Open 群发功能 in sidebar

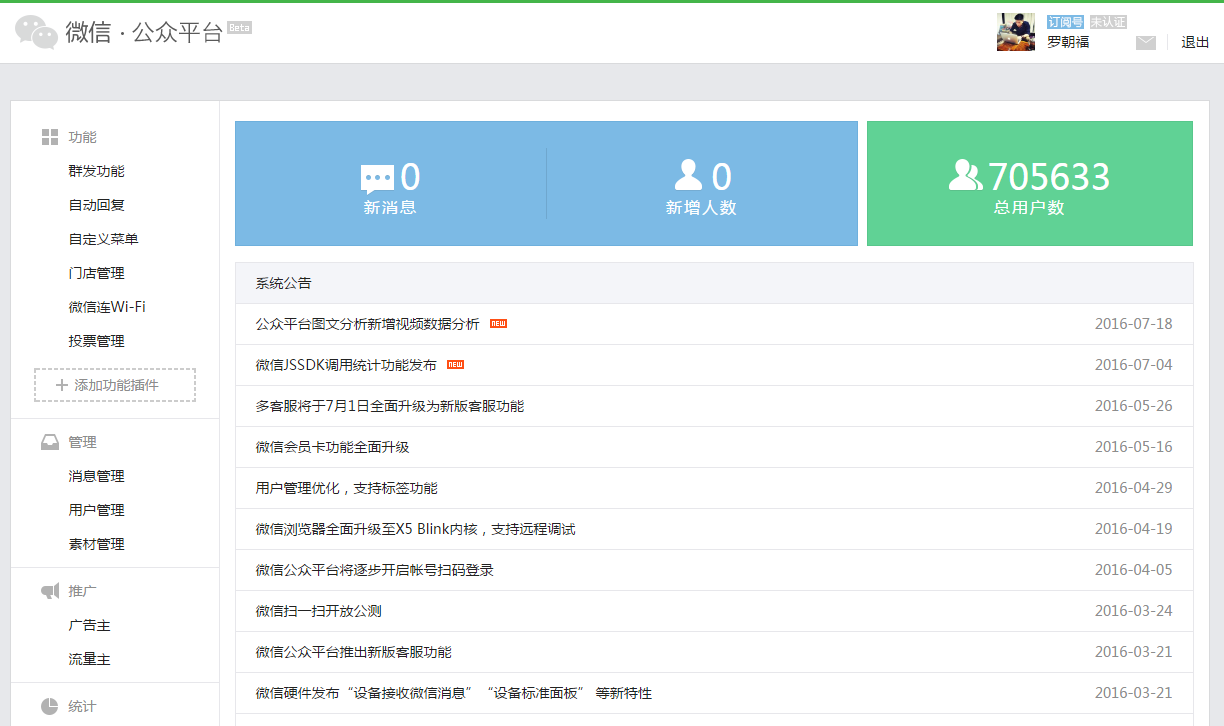coord(97,171)
